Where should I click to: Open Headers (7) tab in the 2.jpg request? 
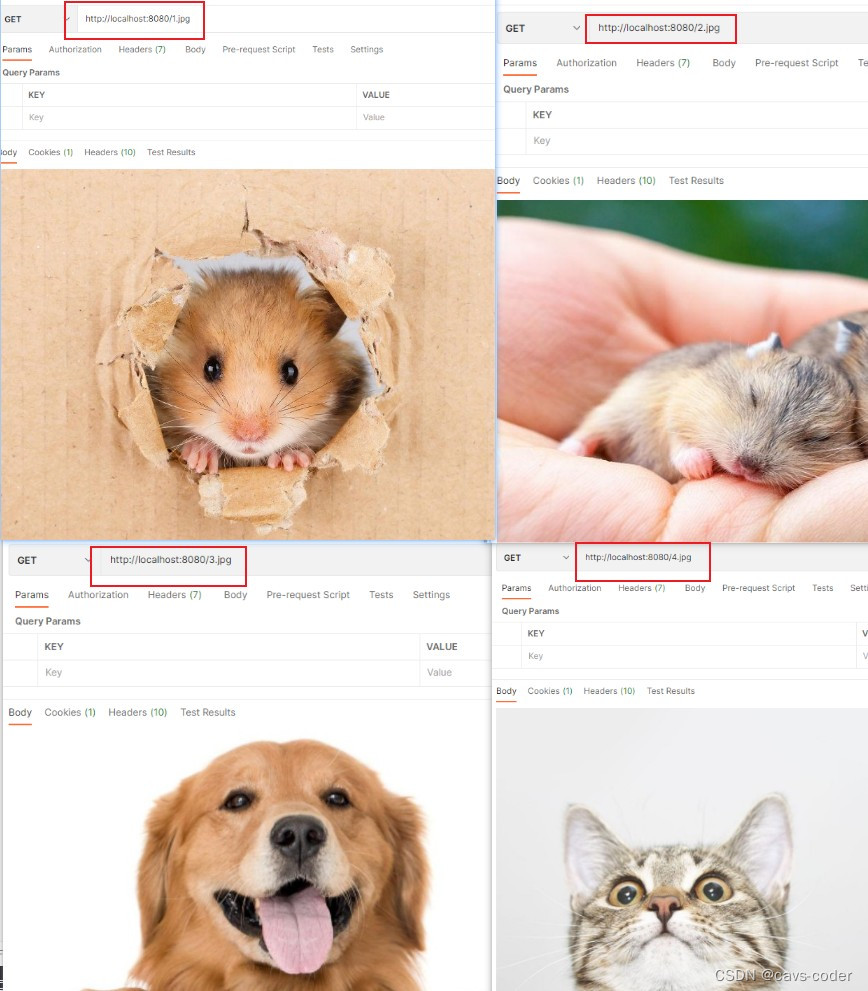click(663, 63)
